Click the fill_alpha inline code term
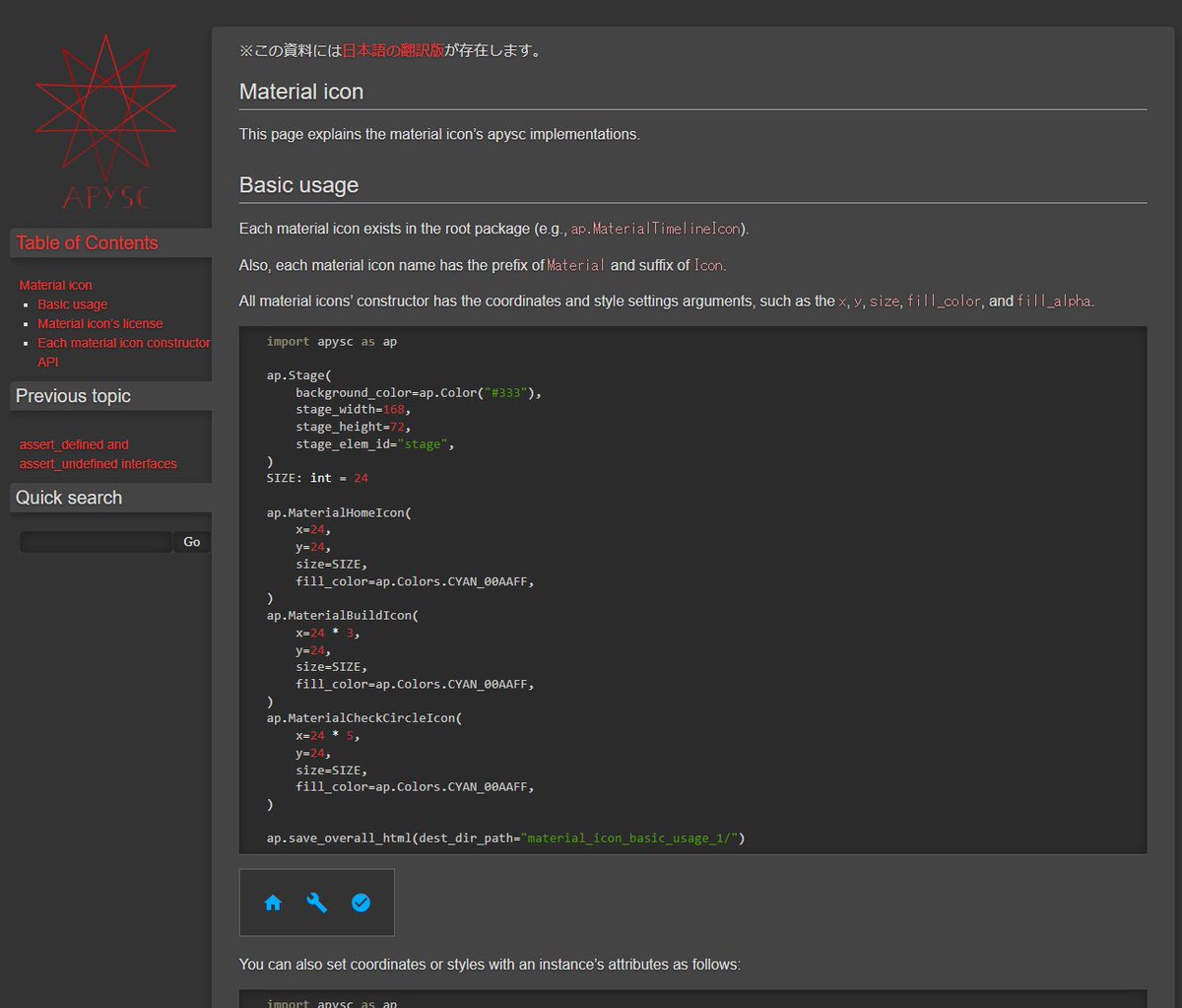Viewport: 1182px width, 1008px height. click(x=1054, y=302)
